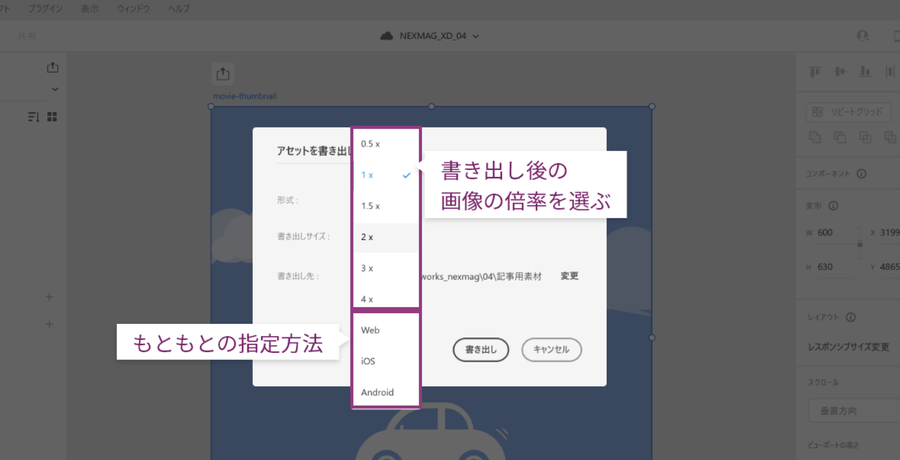Click the align top icon
This screenshot has width=900, height=460.
(814, 72)
